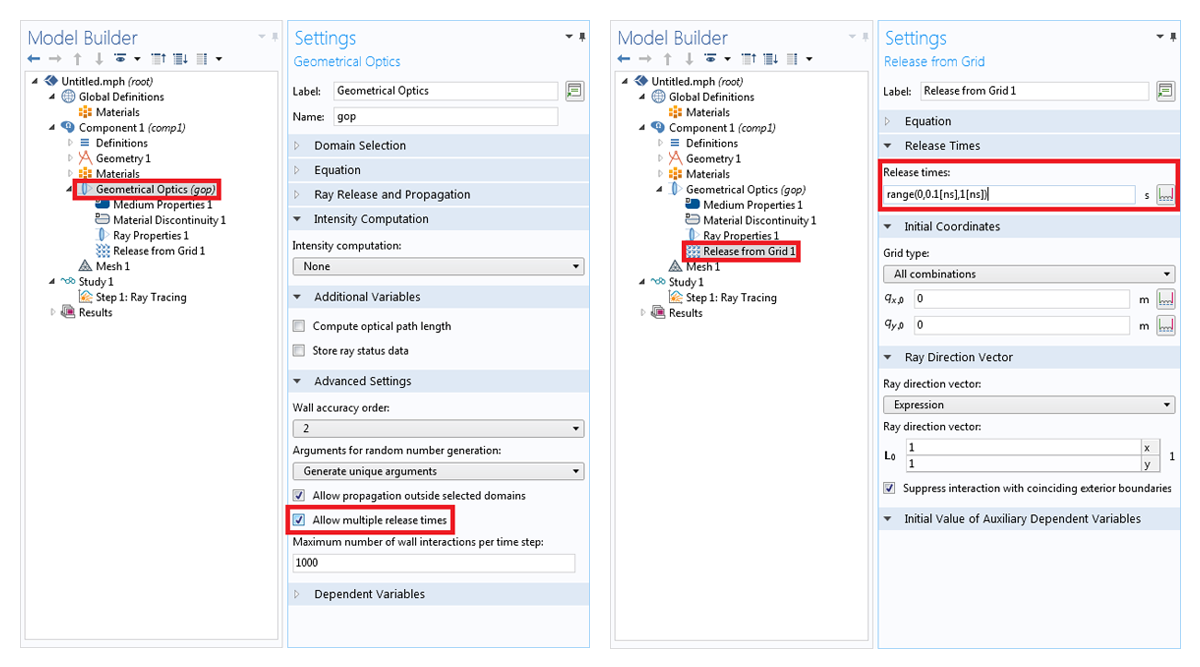
Task: Toggle Suppress interaction with coinciding exterior boundaries
Action: 889,489
